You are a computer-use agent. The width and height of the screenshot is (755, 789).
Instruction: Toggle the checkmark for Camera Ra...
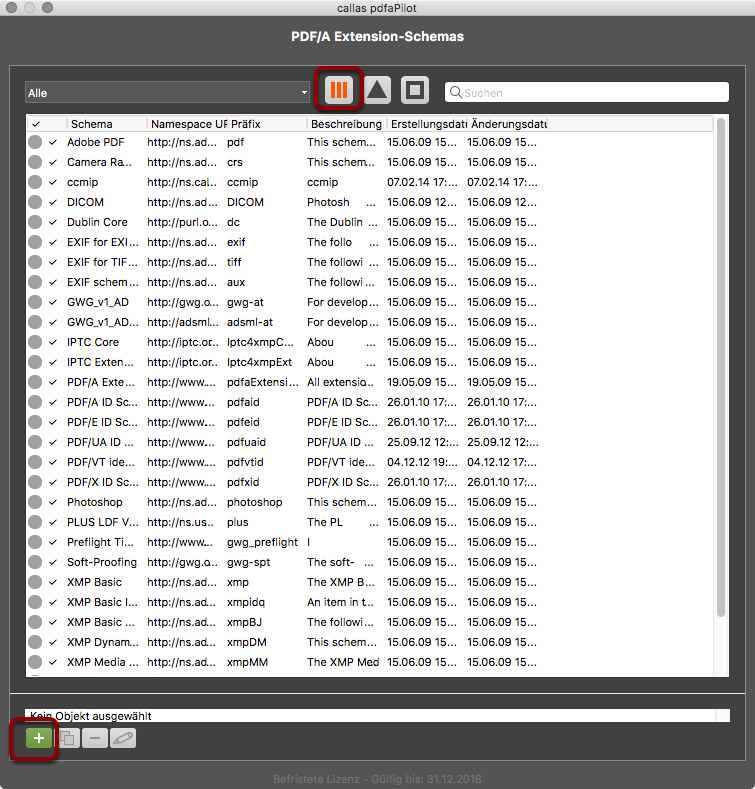point(53,163)
